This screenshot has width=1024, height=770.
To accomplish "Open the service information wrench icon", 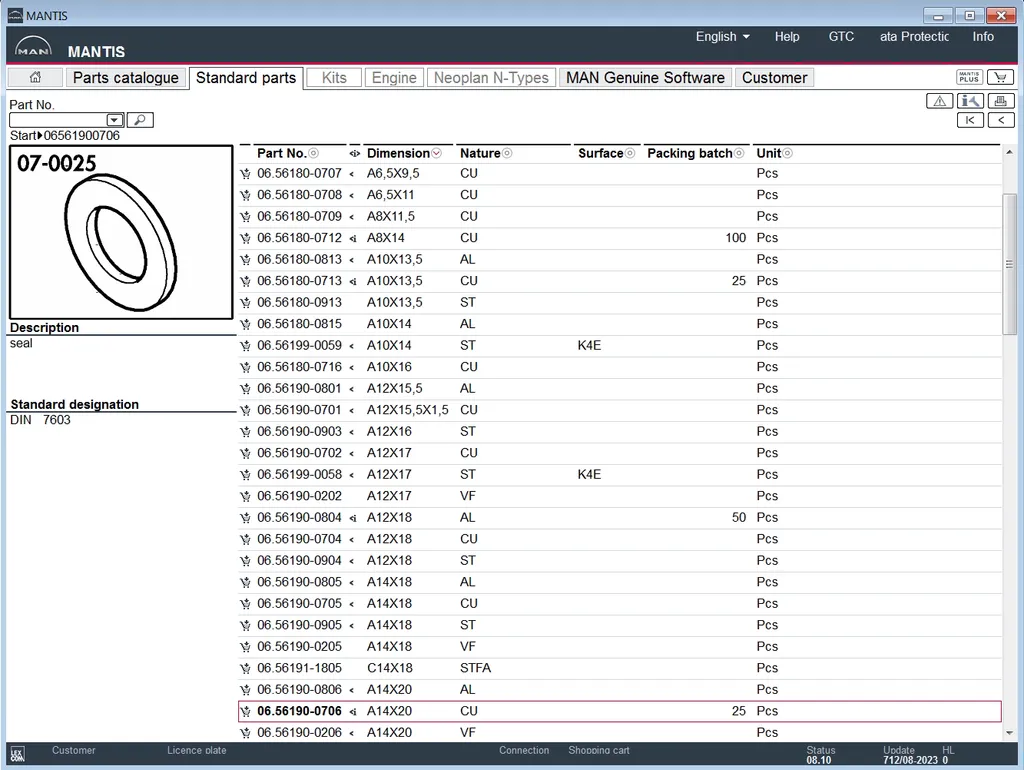I will 970,101.
